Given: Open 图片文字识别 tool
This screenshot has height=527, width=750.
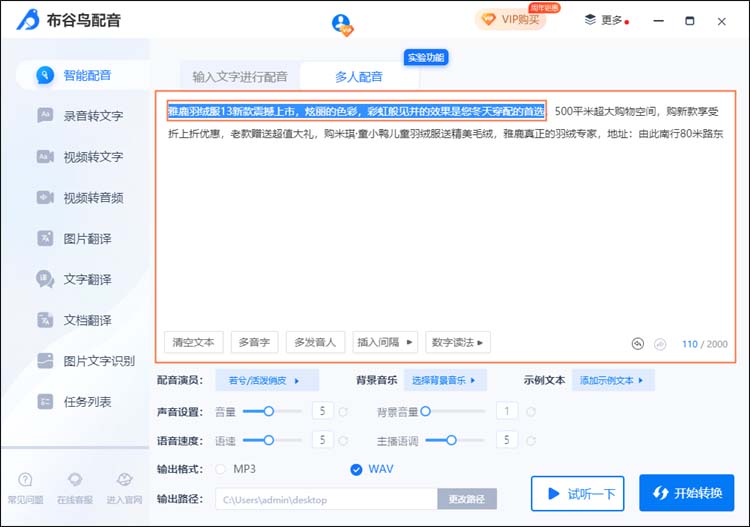Looking at the screenshot, I should click(98, 361).
